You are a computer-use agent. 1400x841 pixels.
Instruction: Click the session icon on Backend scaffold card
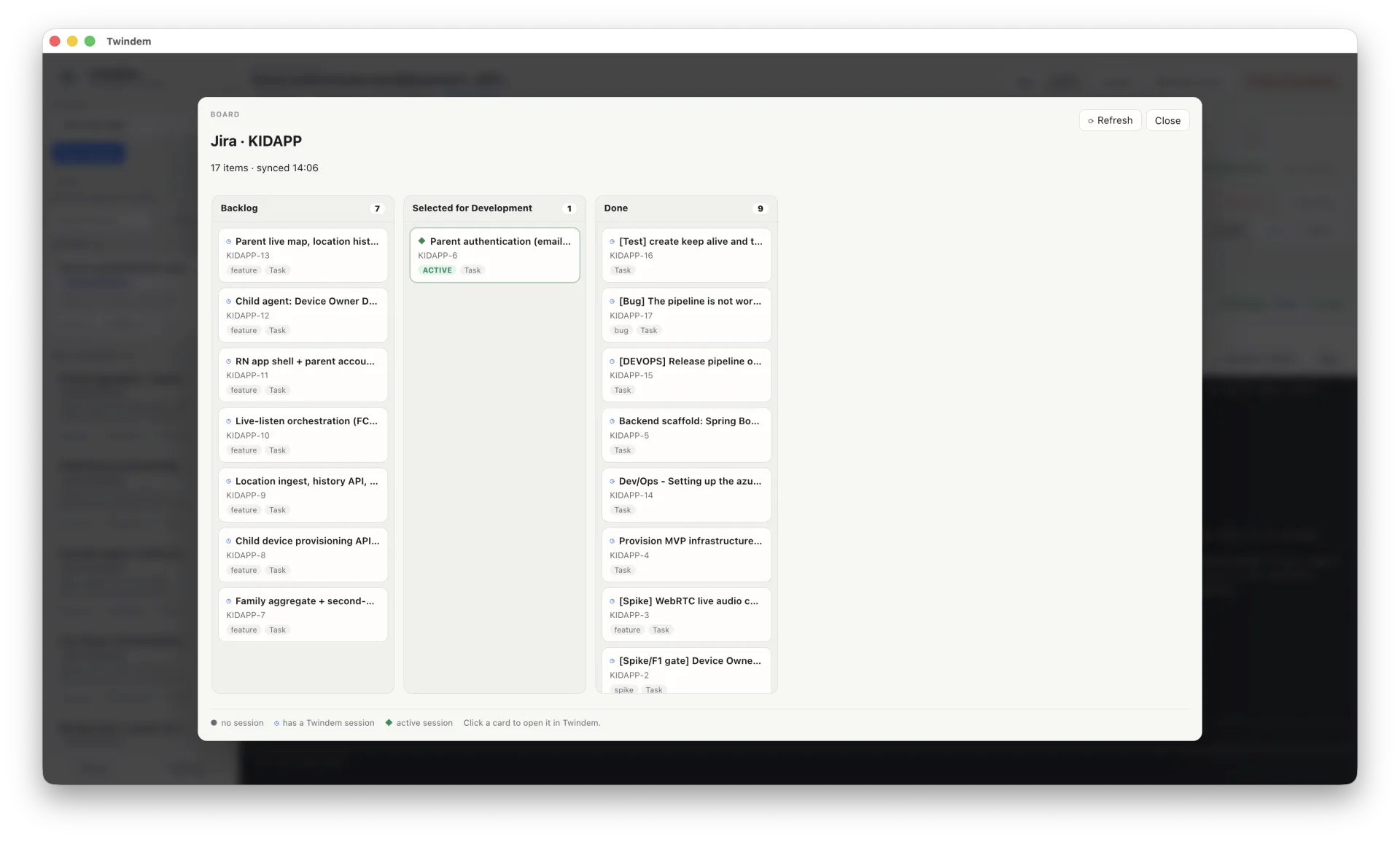pos(612,421)
